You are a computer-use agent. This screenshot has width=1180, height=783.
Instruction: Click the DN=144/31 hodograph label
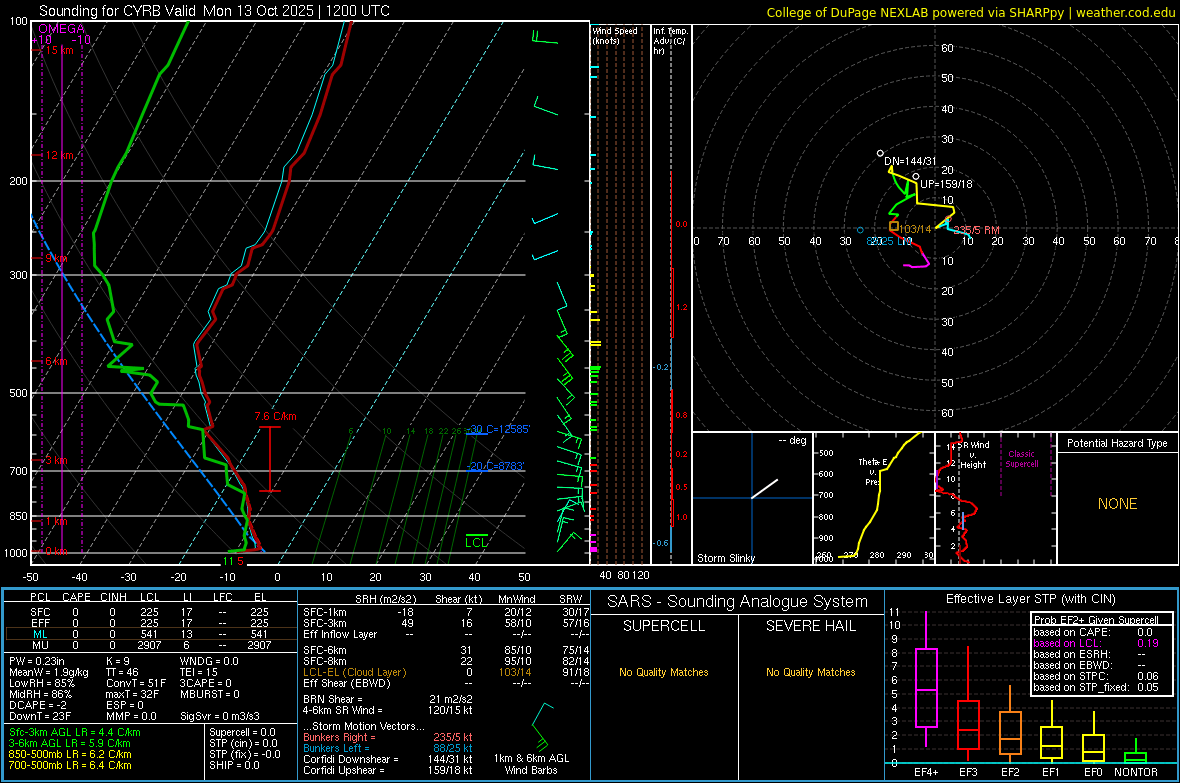[911, 161]
